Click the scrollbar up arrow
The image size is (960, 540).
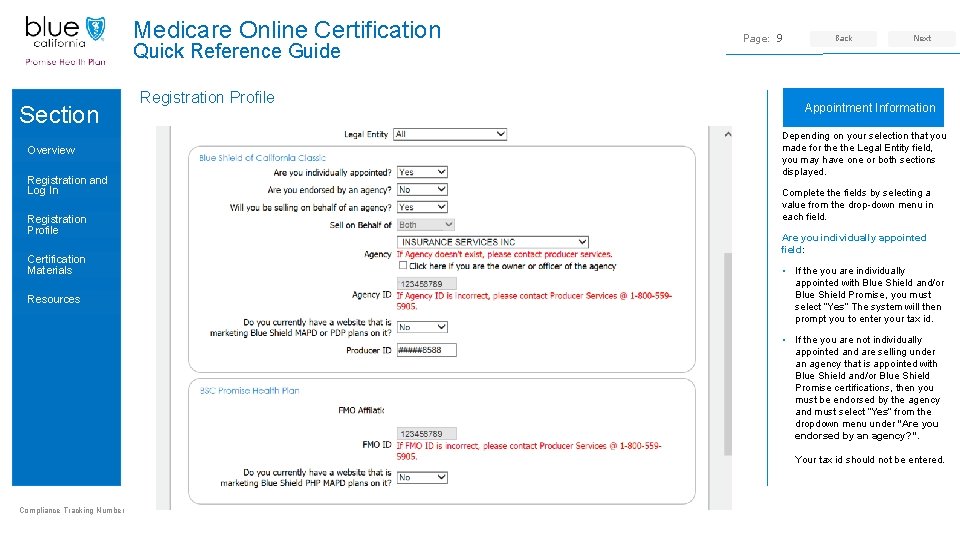point(728,135)
